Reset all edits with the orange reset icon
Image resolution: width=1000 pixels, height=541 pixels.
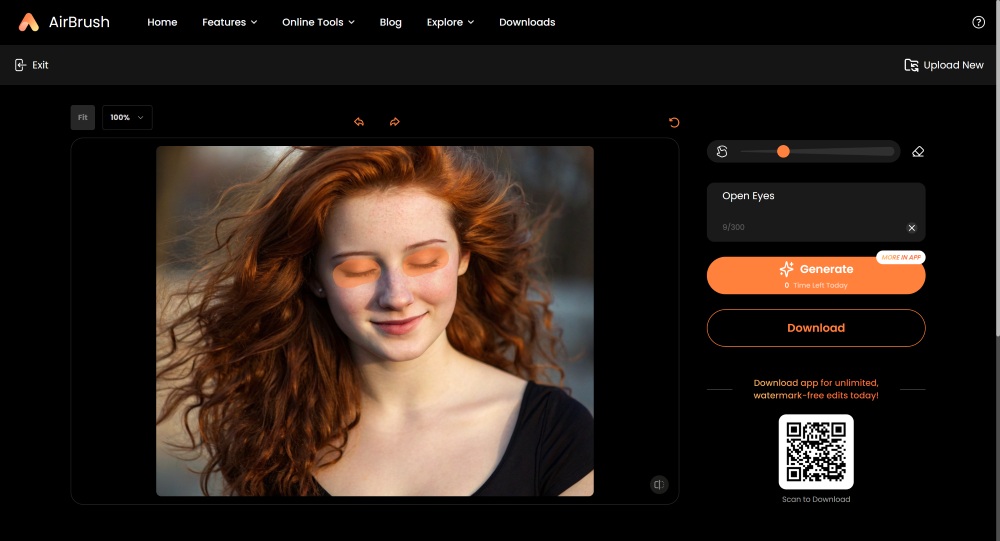point(673,122)
